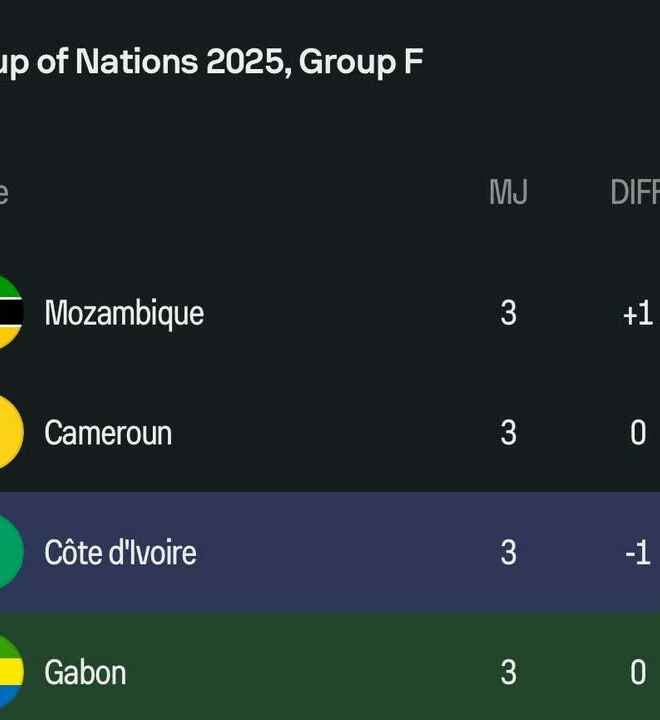This screenshot has width=660, height=720.
Task: Sort by the MJ column header
Action: coord(508,193)
